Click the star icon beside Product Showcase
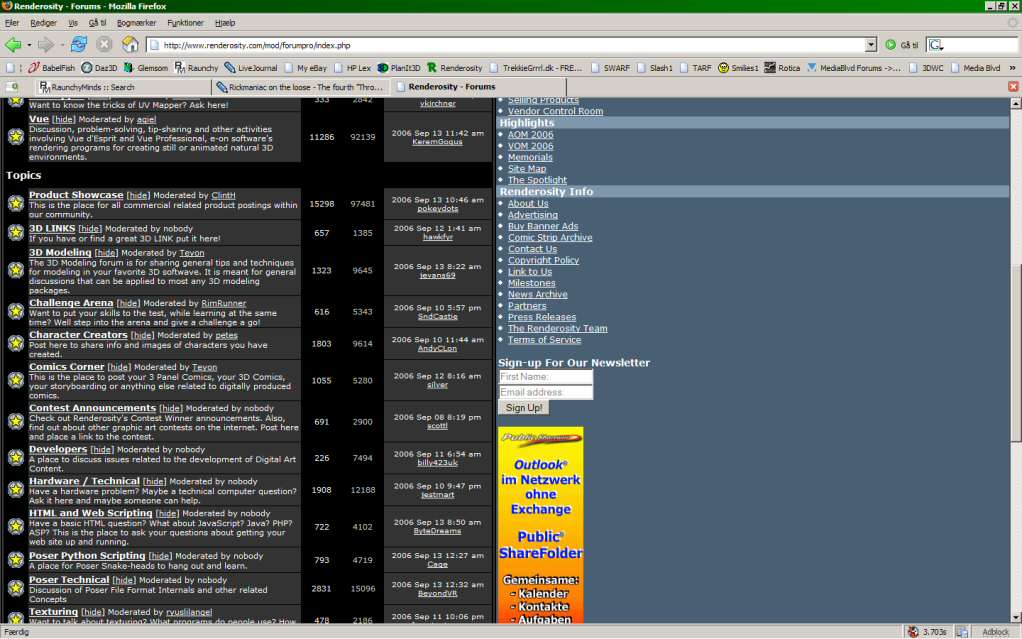This screenshot has width=1022, height=639. pyautogui.click(x=16, y=203)
